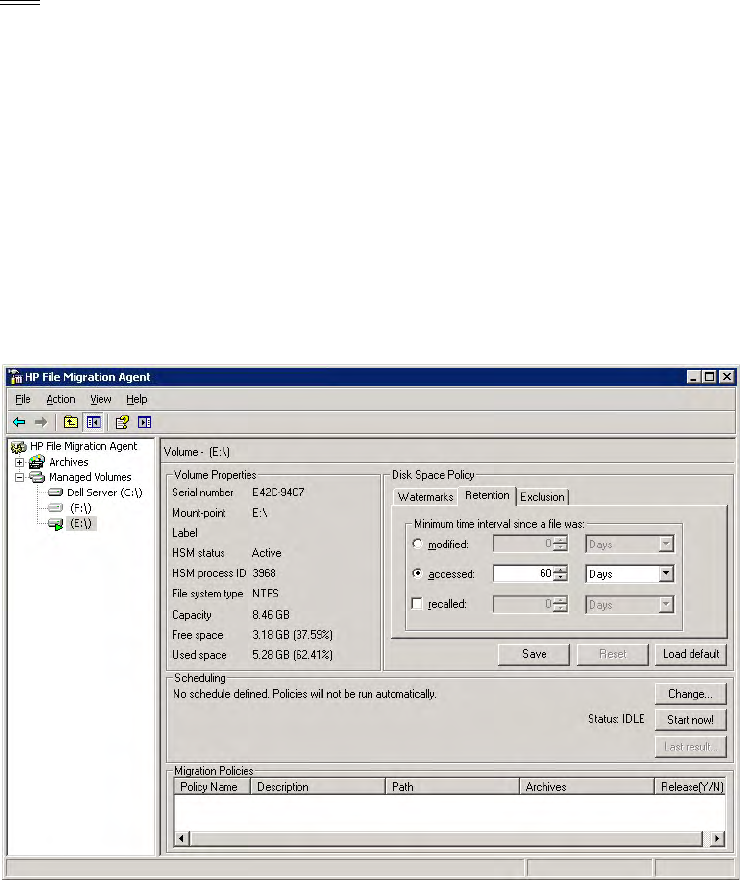
Task: Click the Forward arrow toolbar icon
Action: click(41, 422)
